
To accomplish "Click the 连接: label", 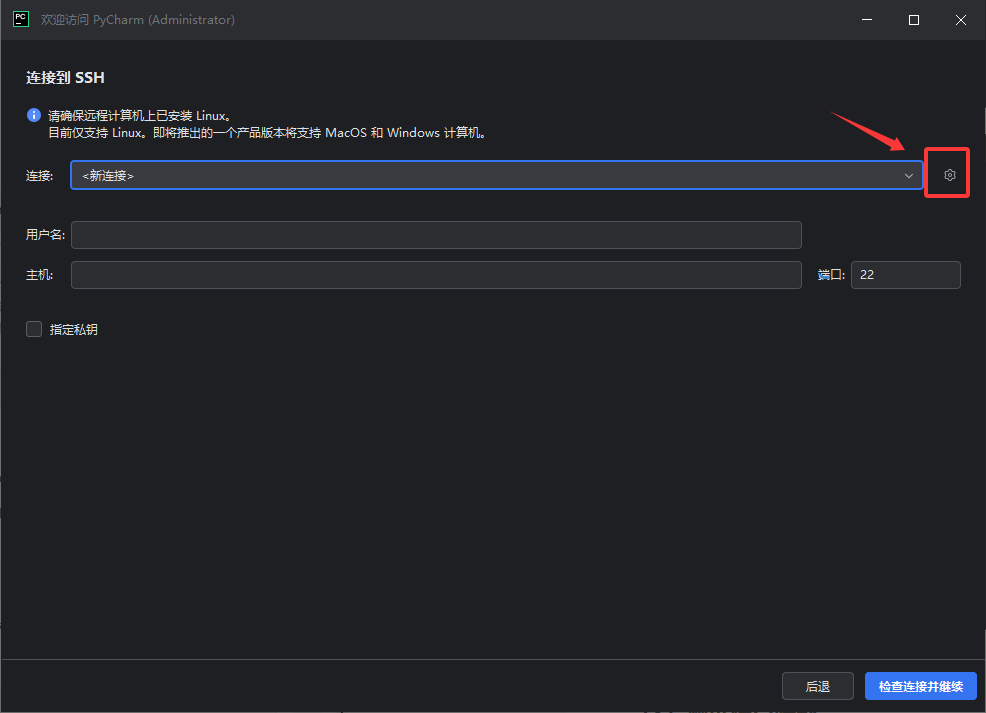I will pyautogui.click(x=40, y=175).
